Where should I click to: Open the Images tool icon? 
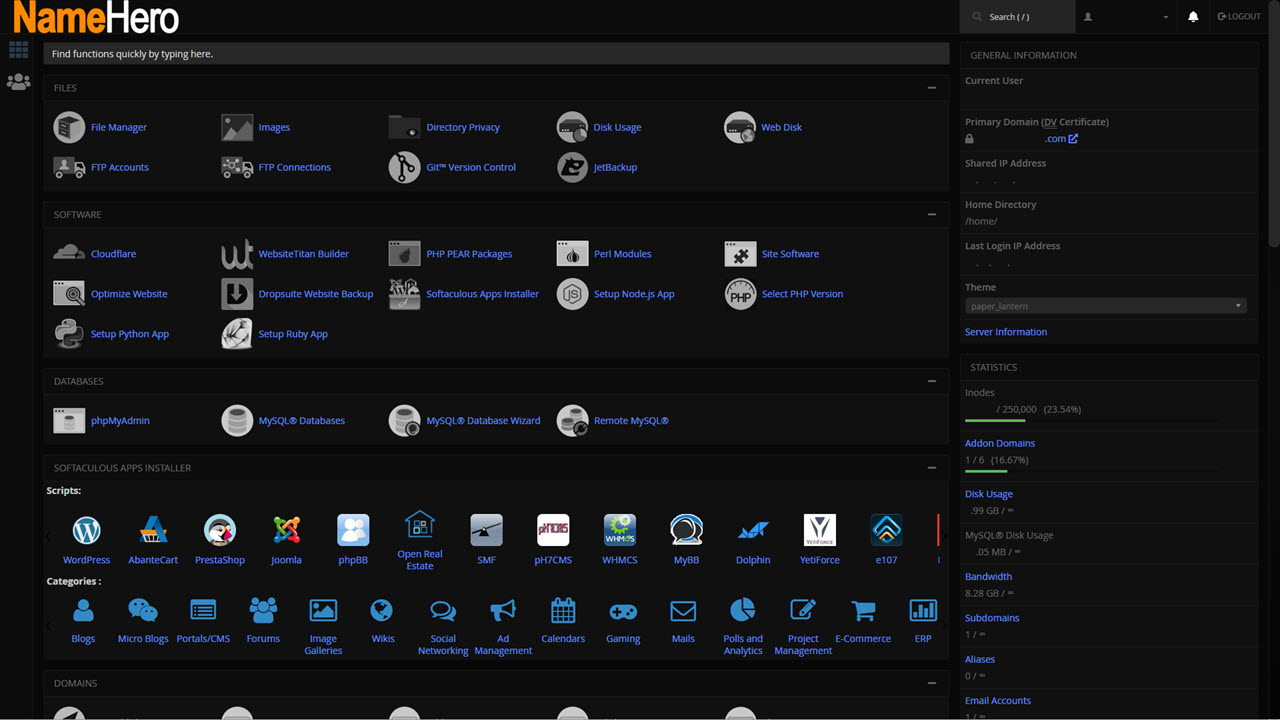237,127
